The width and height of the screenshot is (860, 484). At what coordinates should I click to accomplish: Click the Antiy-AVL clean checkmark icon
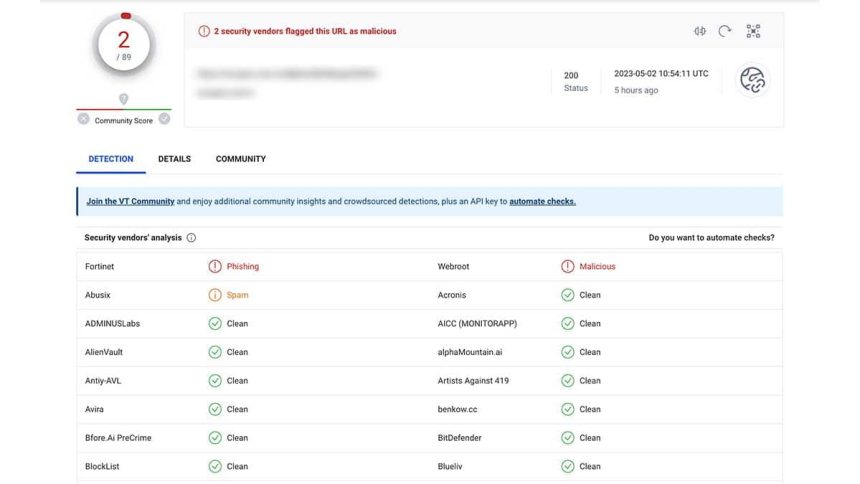(x=215, y=380)
